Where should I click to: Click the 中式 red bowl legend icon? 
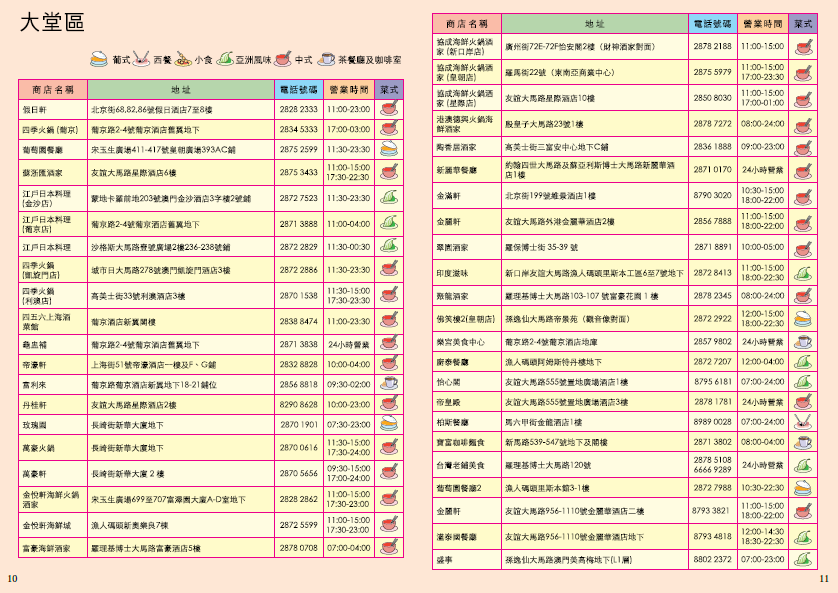[283, 59]
